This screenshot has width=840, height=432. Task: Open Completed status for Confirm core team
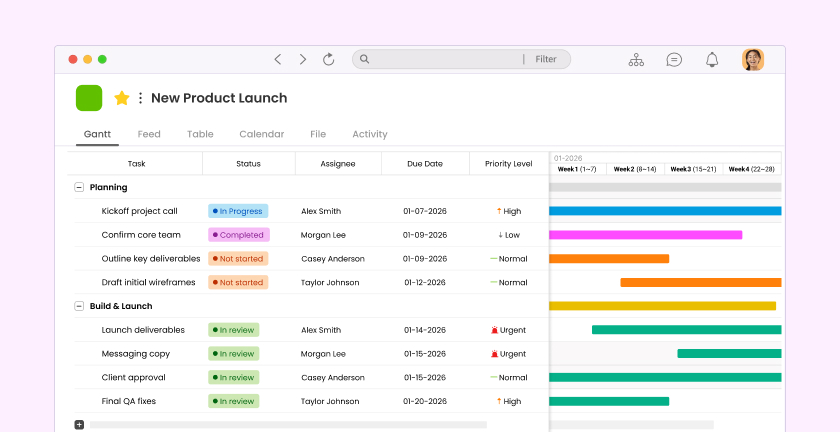239,235
